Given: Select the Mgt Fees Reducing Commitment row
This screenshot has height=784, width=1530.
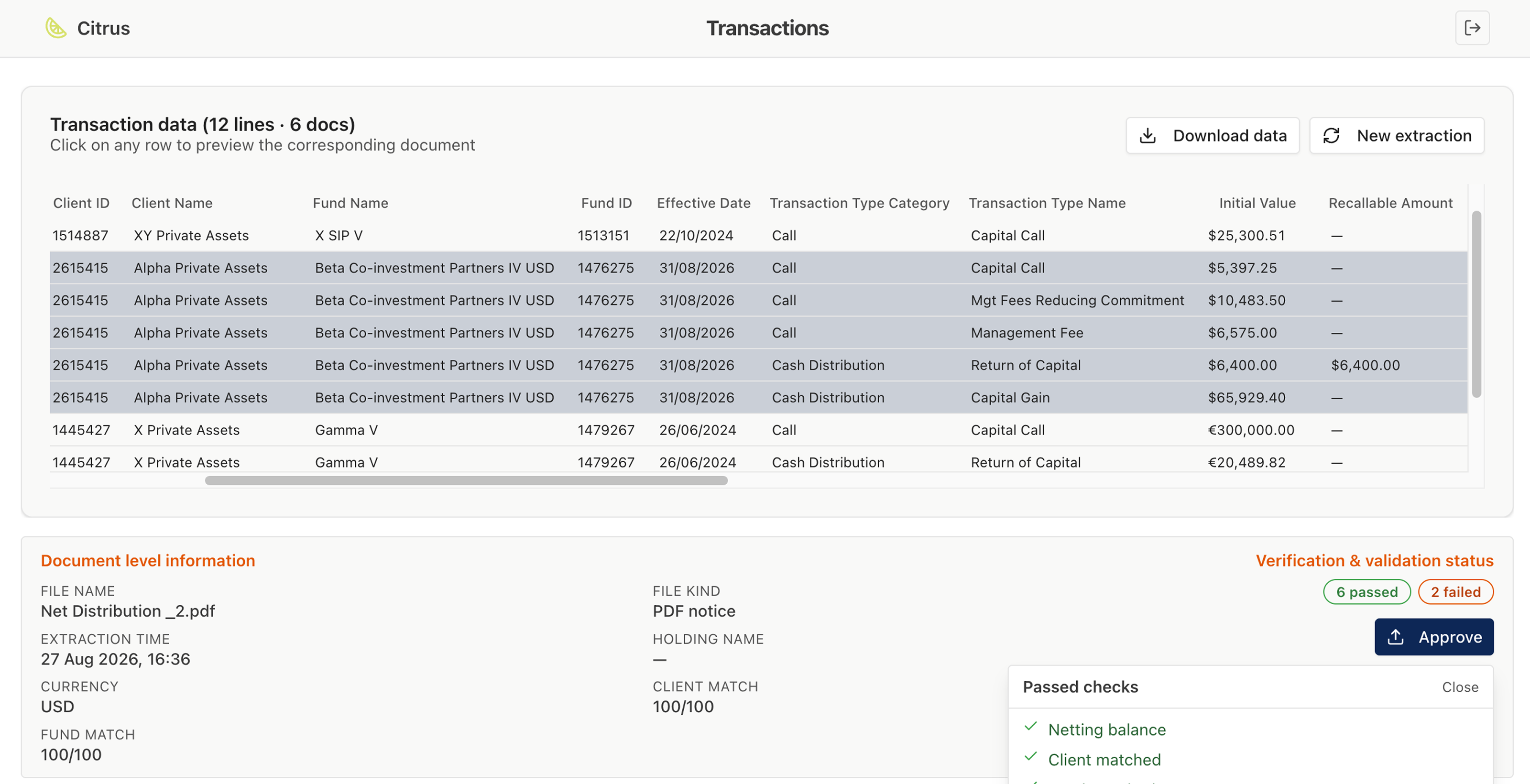Looking at the screenshot, I should [758, 300].
